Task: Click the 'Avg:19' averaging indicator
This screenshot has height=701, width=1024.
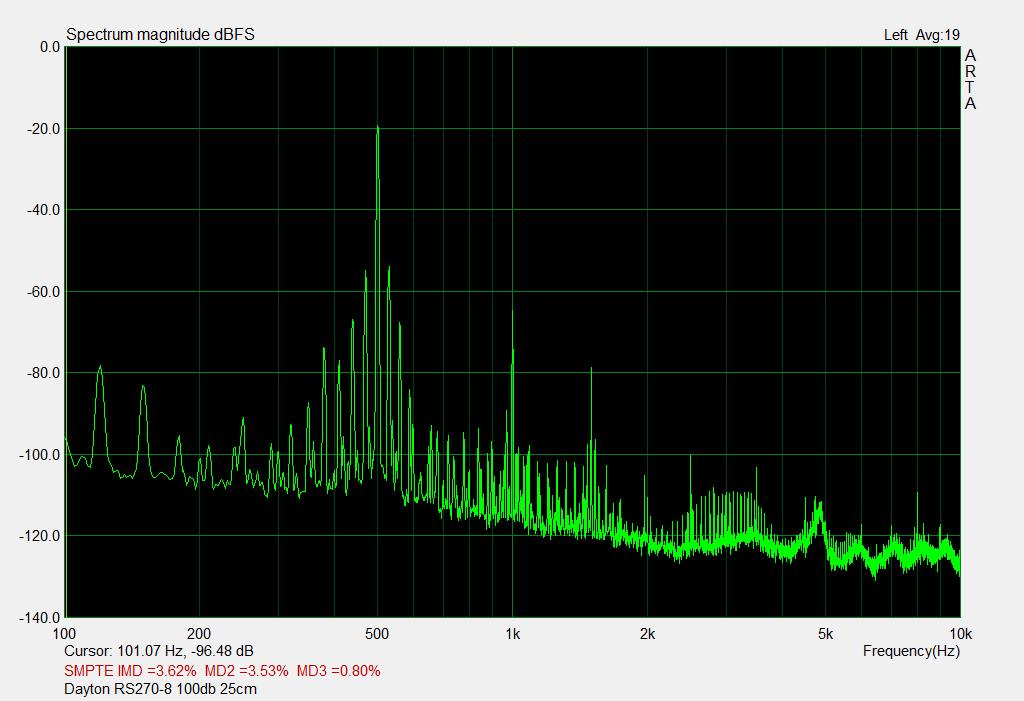Action: [937, 35]
